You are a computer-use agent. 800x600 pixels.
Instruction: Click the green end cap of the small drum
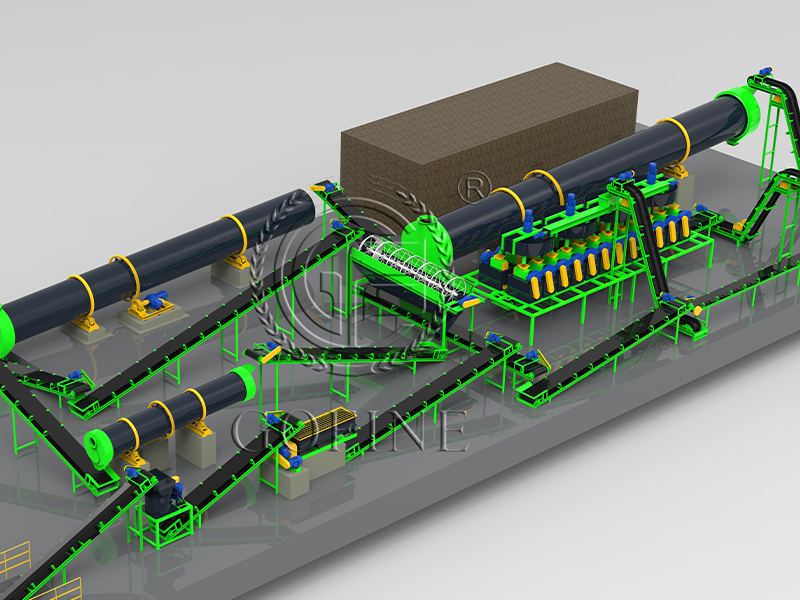pos(99,442)
